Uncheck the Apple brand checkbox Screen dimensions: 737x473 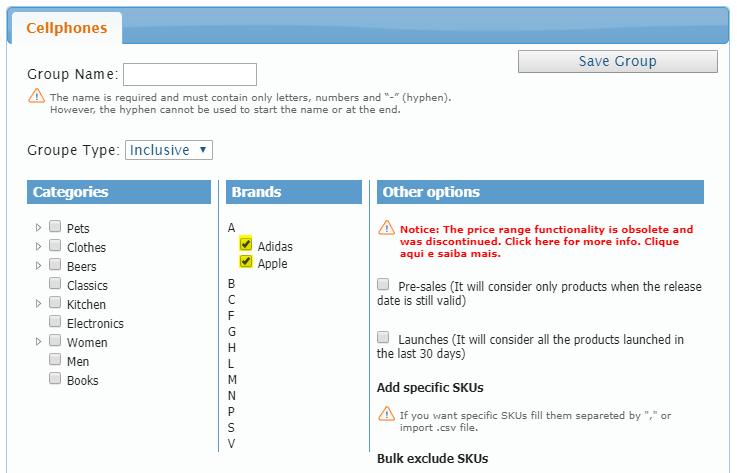pos(246,262)
